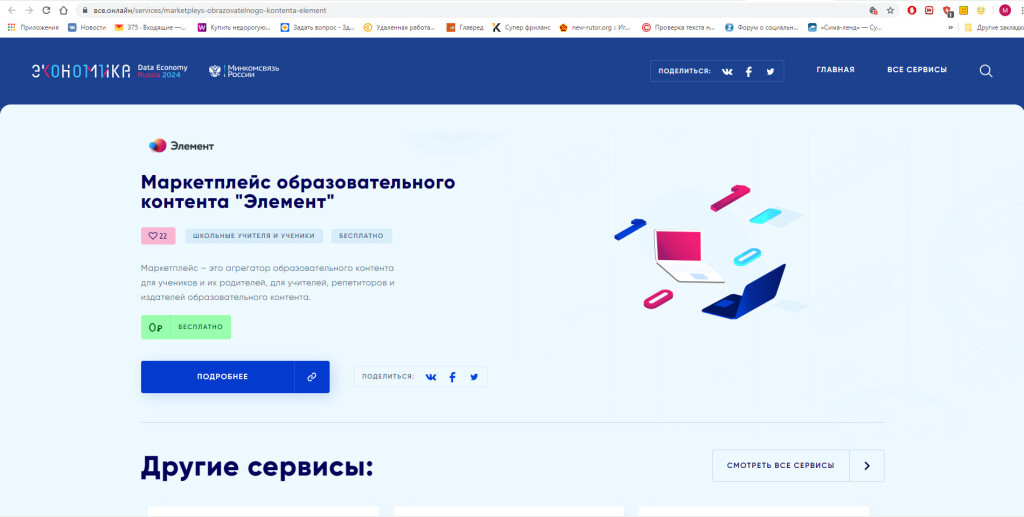Open the Купить недорогую bookmark

click(234, 27)
